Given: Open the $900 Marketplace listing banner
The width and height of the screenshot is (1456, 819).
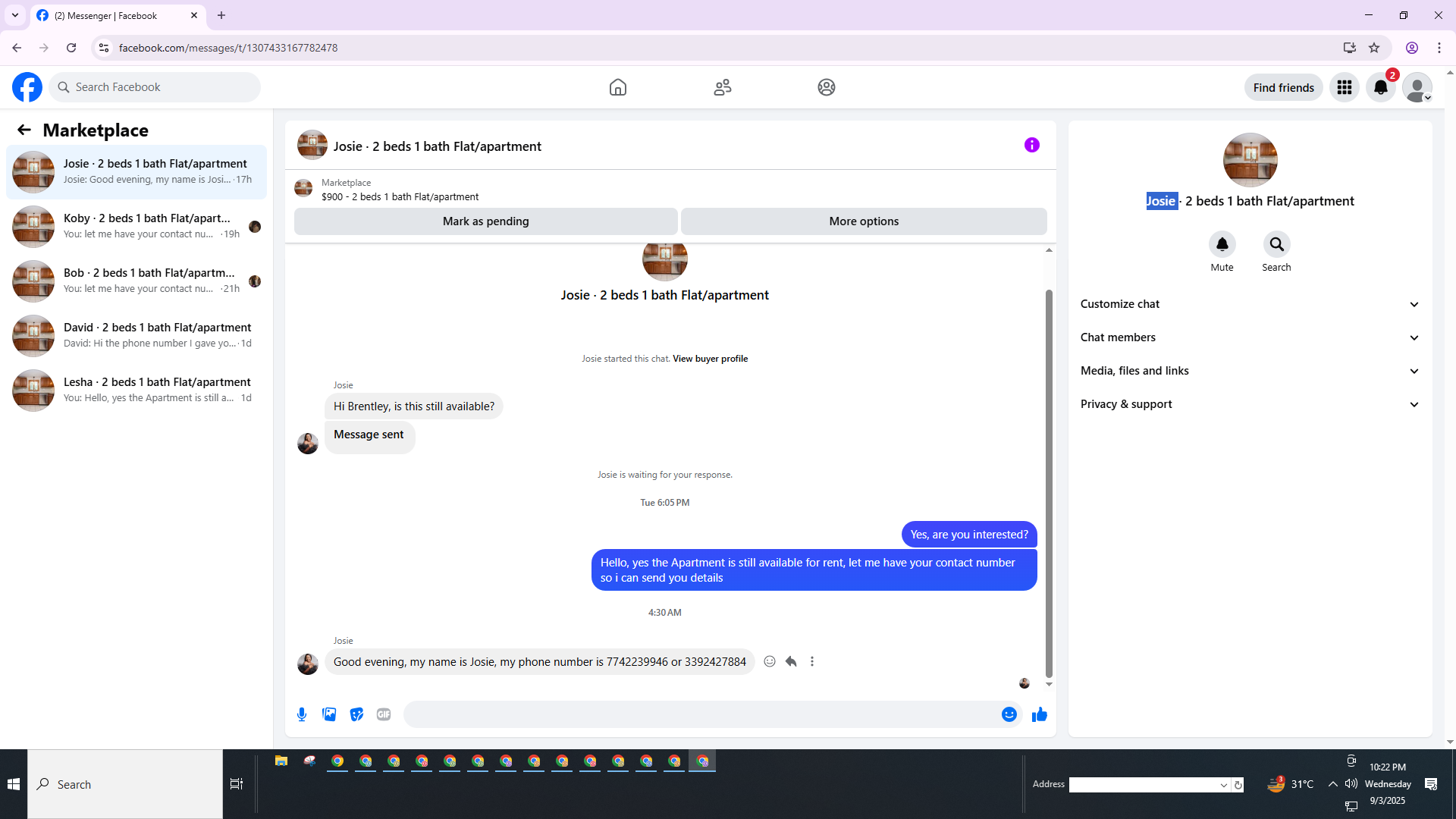Looking at the screenshot, I should click(670, 190).
